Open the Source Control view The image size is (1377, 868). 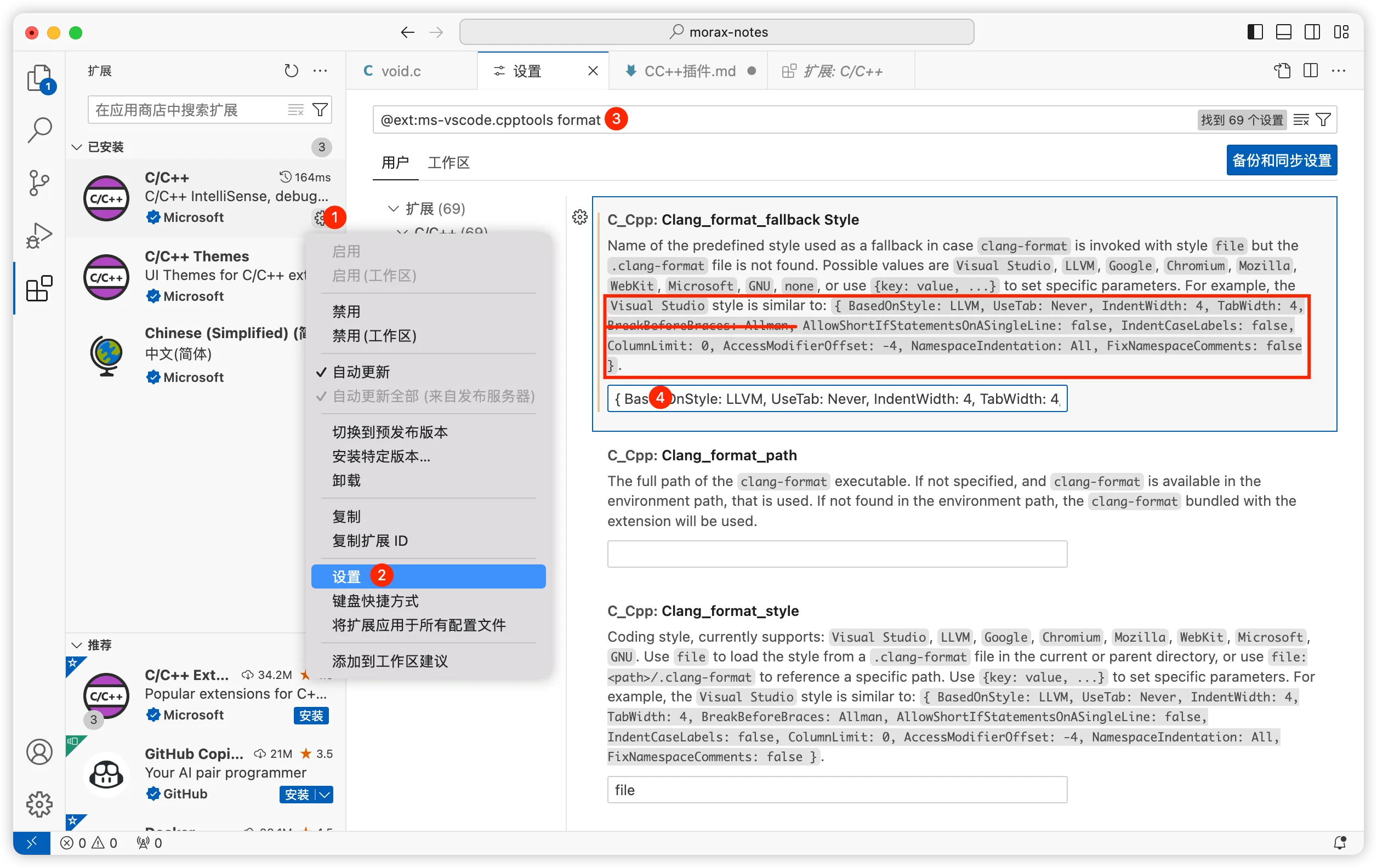click(39, 183)
